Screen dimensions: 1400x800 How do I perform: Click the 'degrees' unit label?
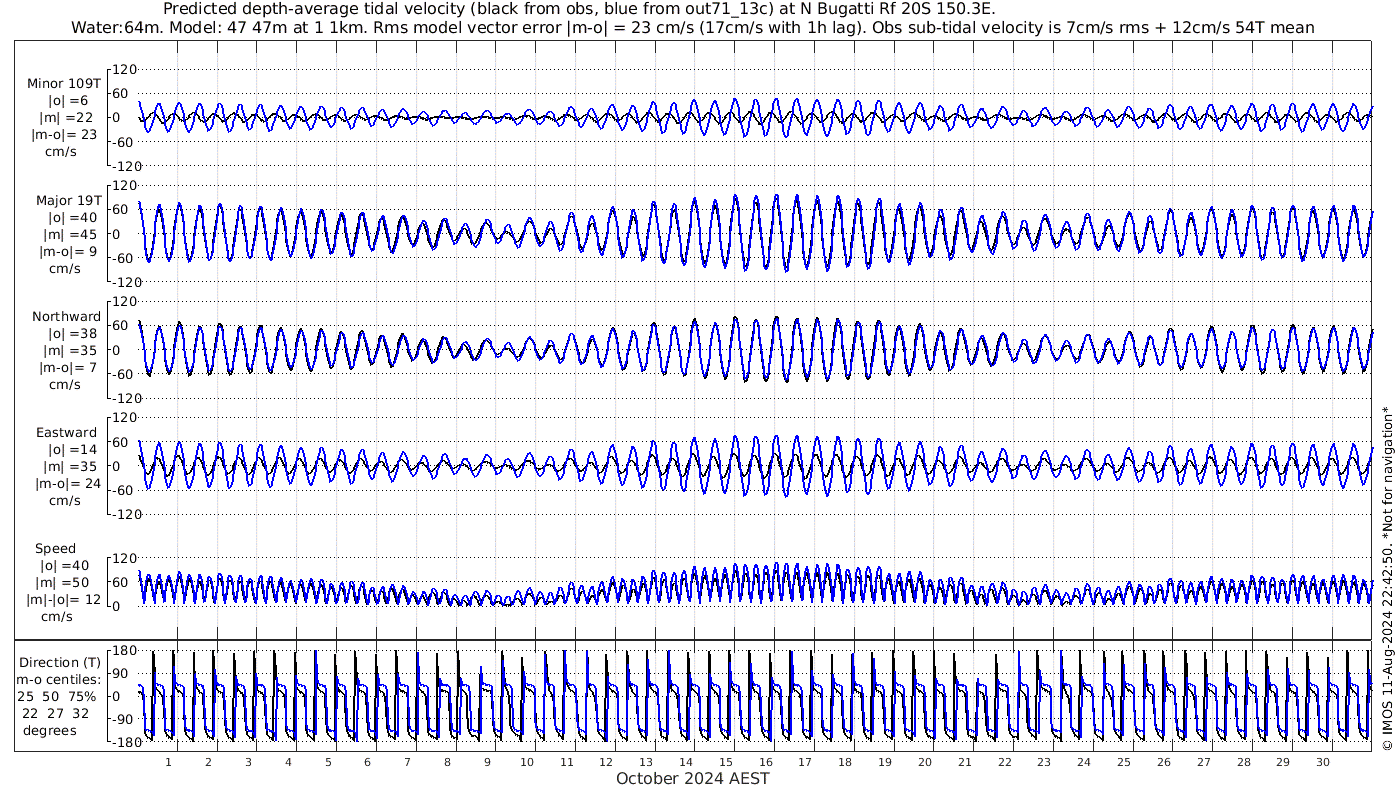point(49,731)
